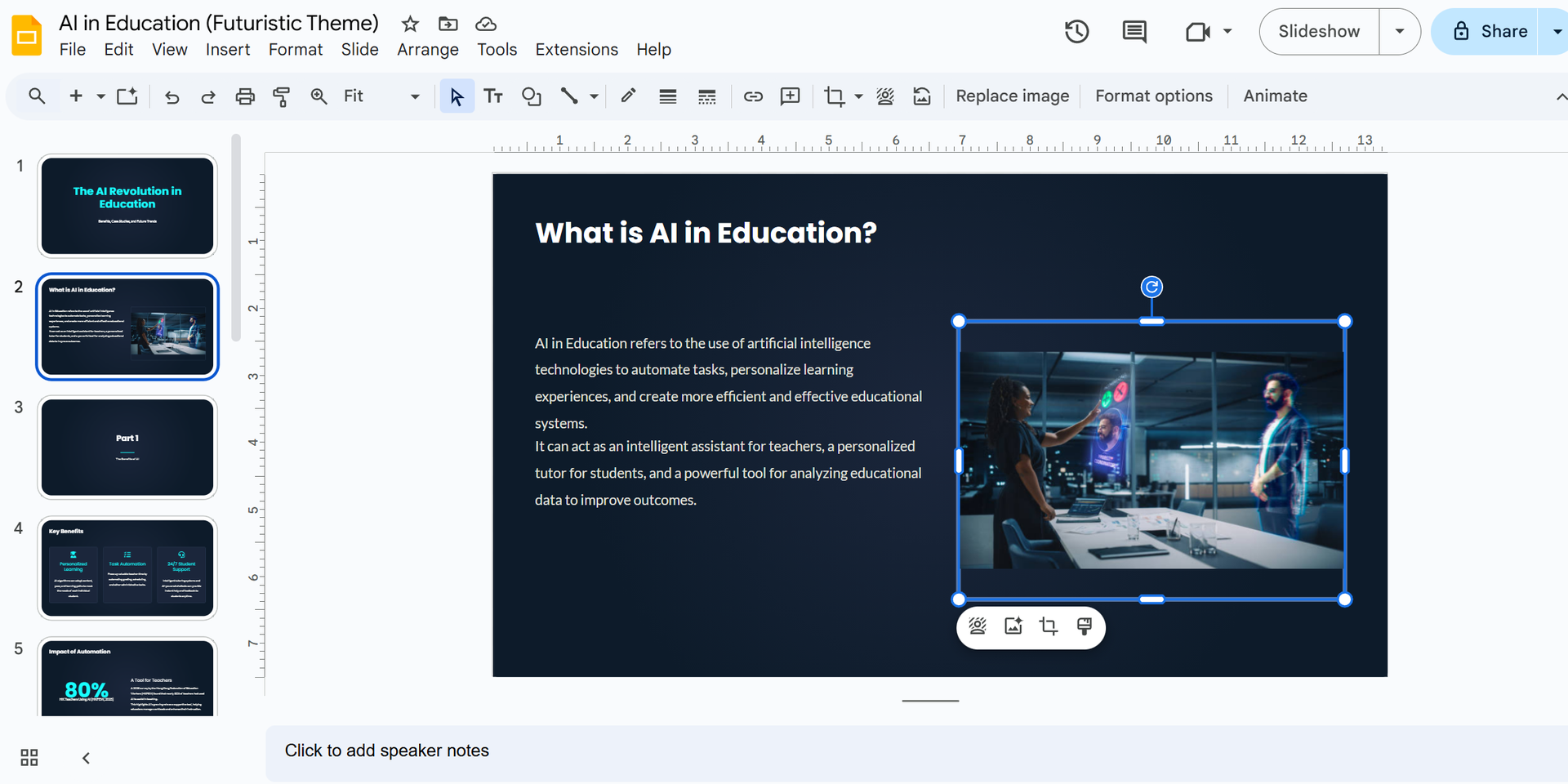Viewport: 1568px width, 784px height.
Task: Open the Fit zoom level dropdown
Action: point(414,96)
